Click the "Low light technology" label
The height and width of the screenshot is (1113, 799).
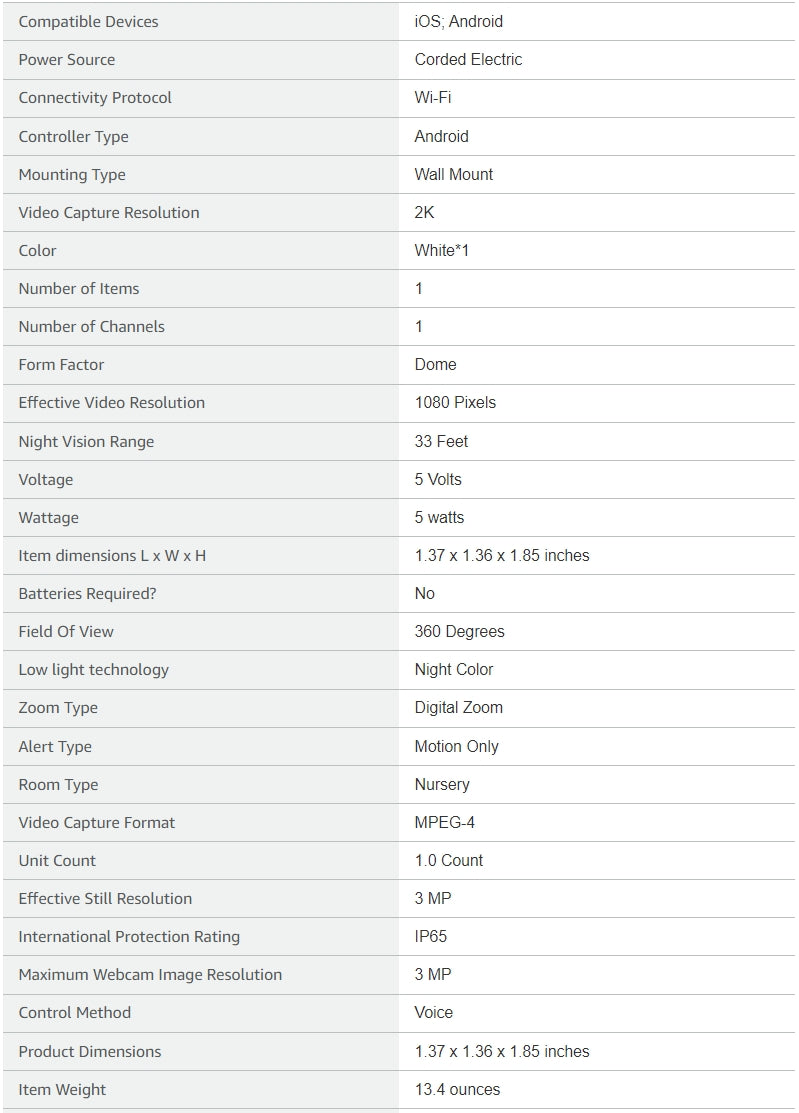[94, 669]
